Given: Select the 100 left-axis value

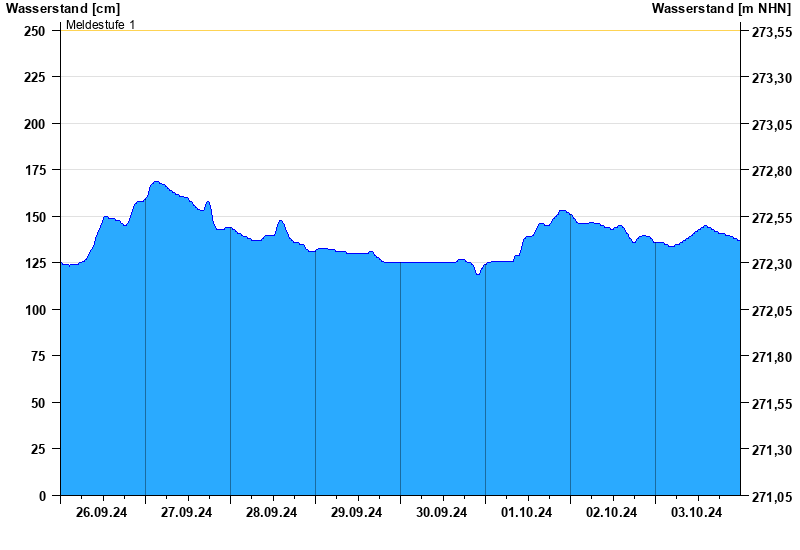Looking at the screenshot, I should (x=35, y=310).
